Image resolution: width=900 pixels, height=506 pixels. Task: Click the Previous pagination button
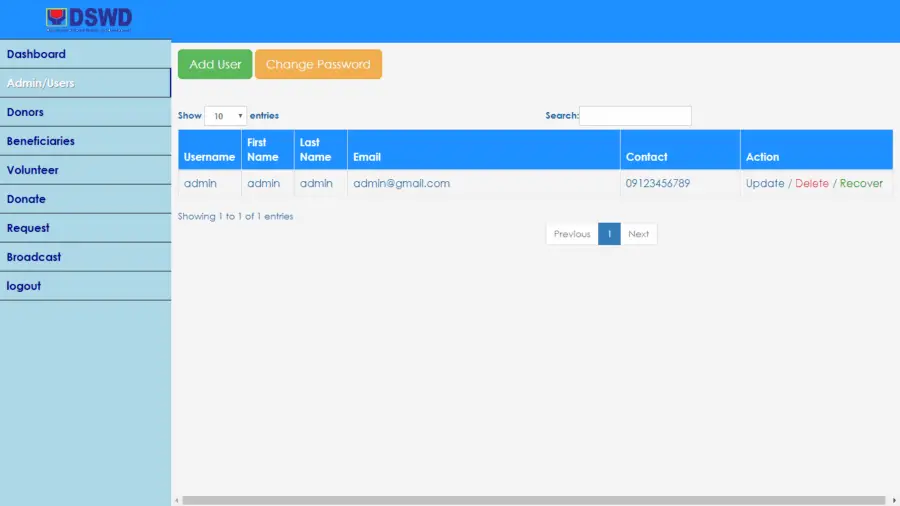point(572,234)
